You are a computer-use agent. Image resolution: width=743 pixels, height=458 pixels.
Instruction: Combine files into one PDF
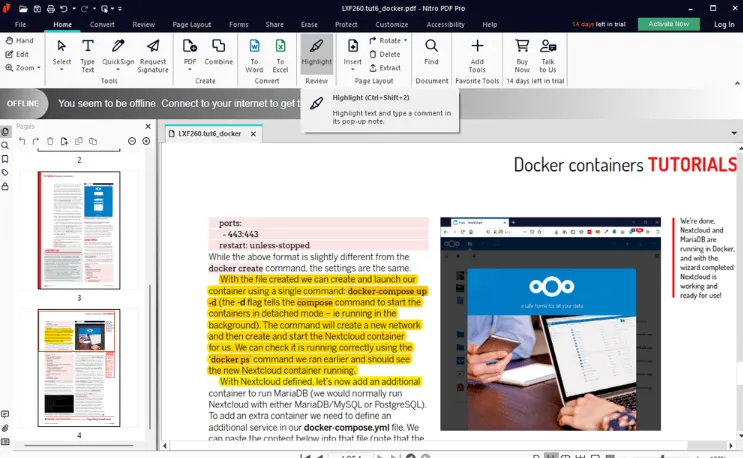[x=218, y=52]
